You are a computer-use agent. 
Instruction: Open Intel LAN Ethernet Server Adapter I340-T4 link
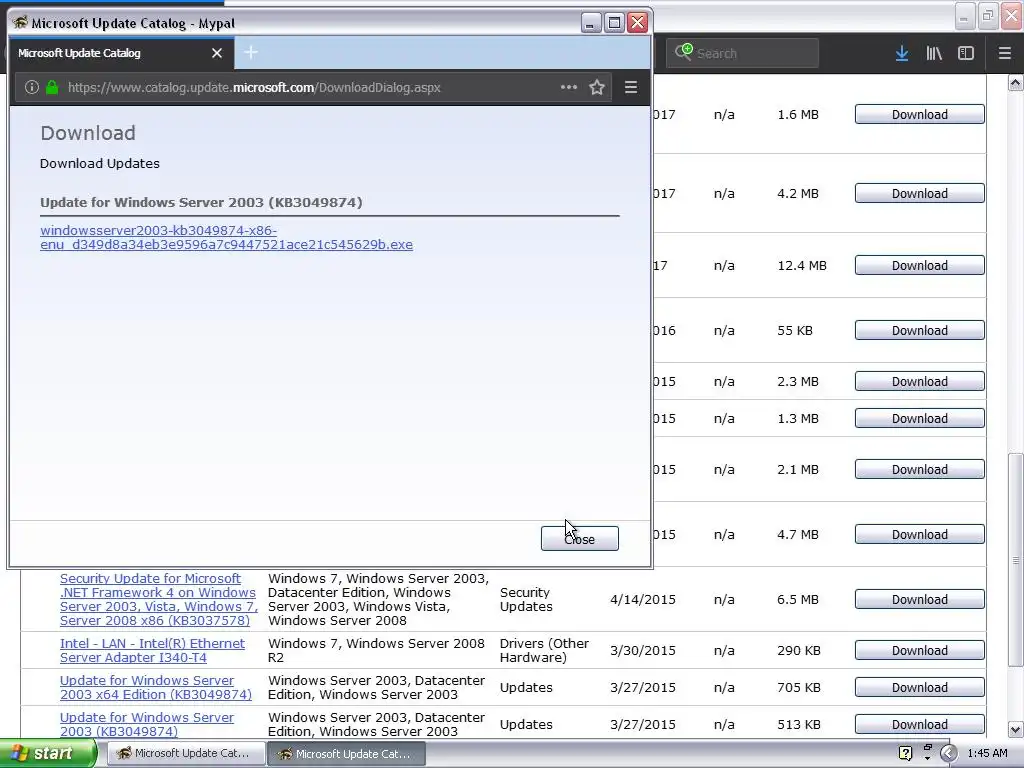click(x=152, y=650)
